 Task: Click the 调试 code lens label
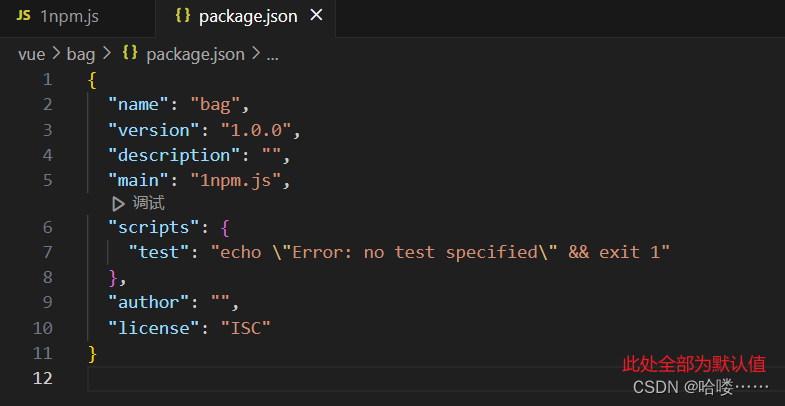pos(148,203)
